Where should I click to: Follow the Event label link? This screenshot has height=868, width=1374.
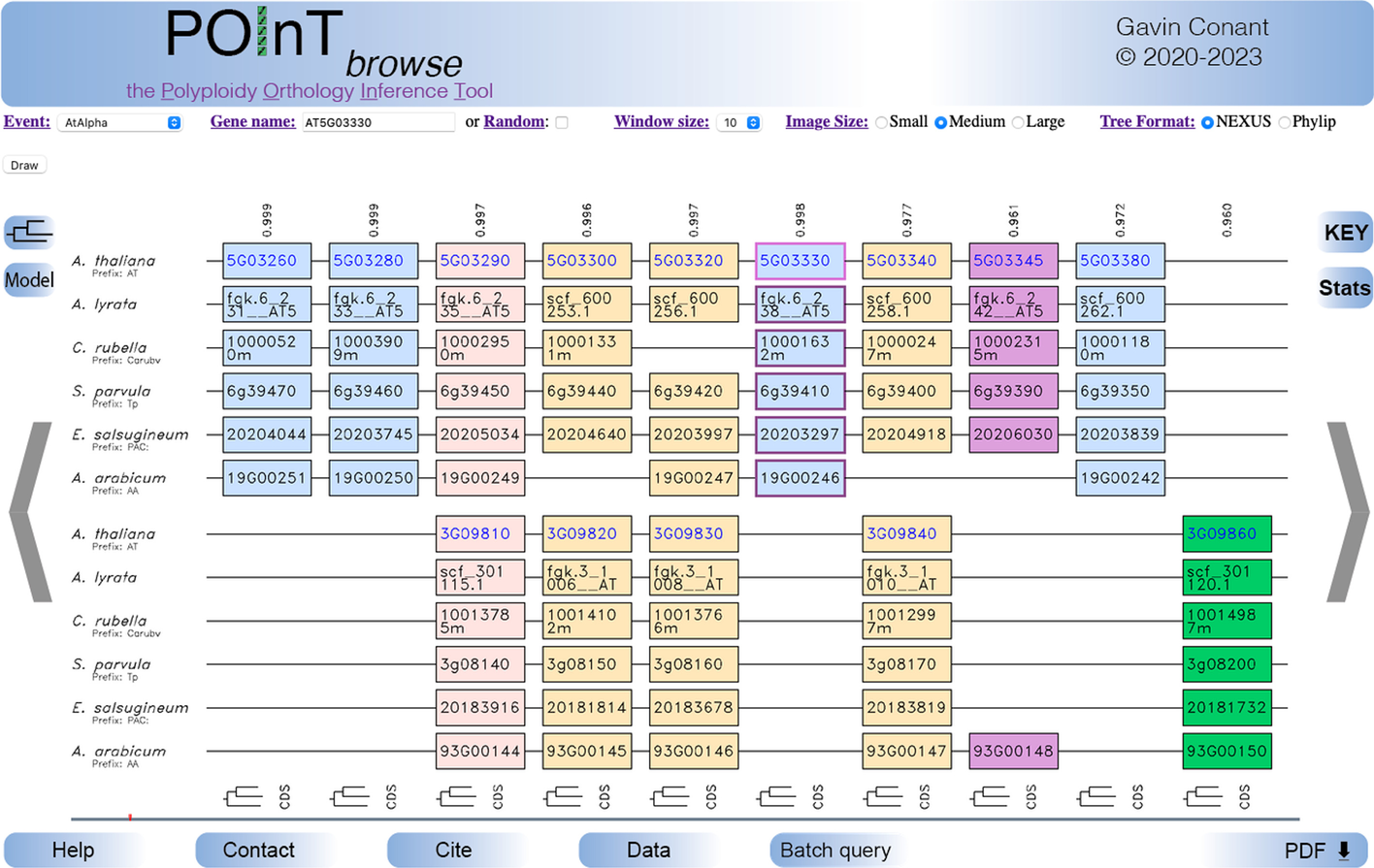(x=27, y=121)
